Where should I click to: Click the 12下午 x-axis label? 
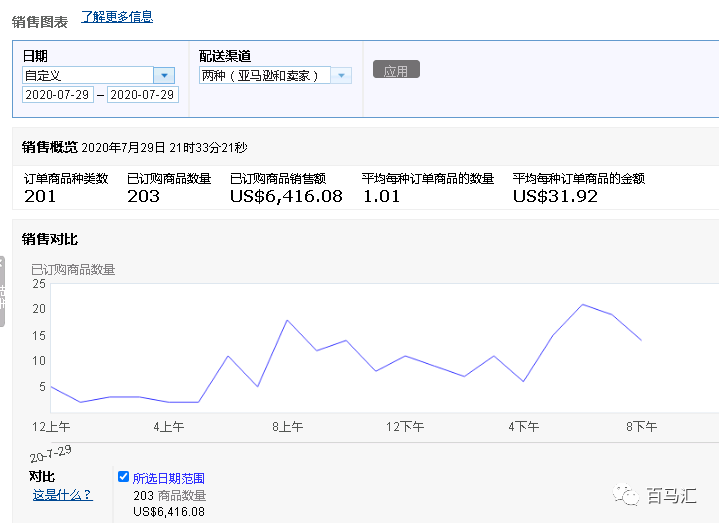[405, 427]
